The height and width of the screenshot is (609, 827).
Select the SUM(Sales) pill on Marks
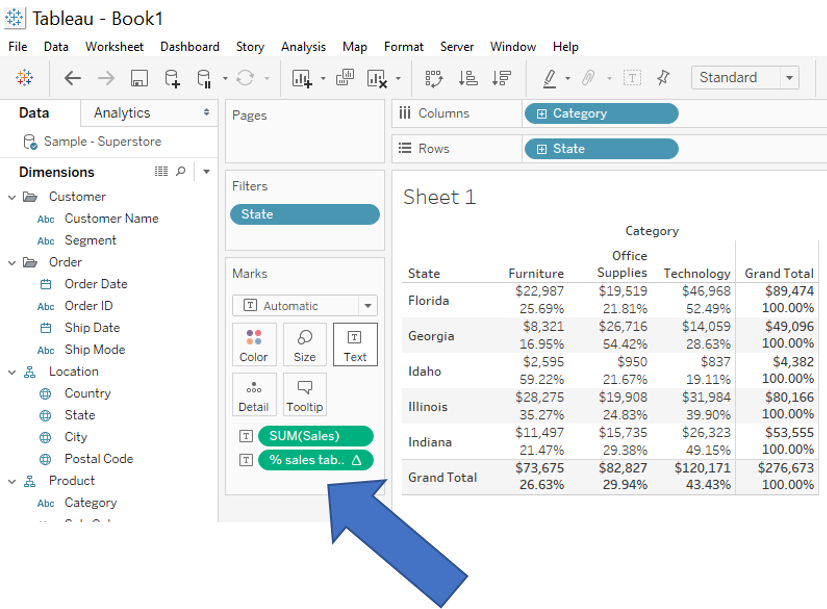coord(315,436)
